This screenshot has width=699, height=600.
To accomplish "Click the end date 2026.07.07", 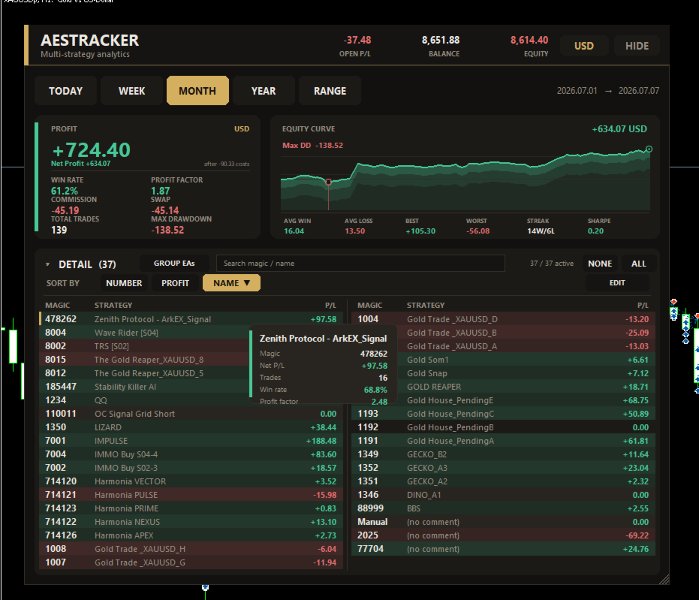I will 638,91.
